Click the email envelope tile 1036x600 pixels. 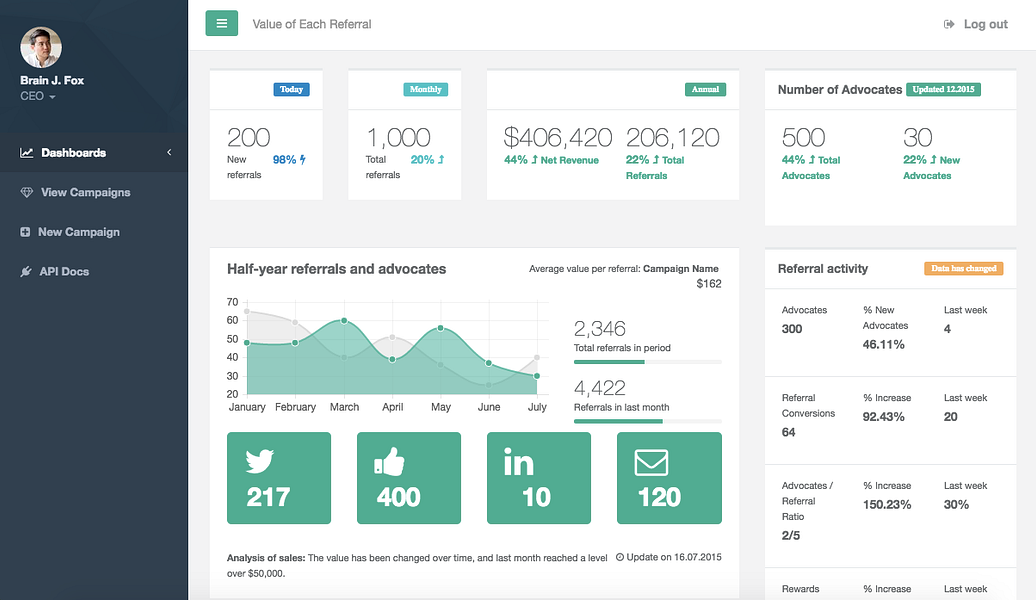(669, 478)
